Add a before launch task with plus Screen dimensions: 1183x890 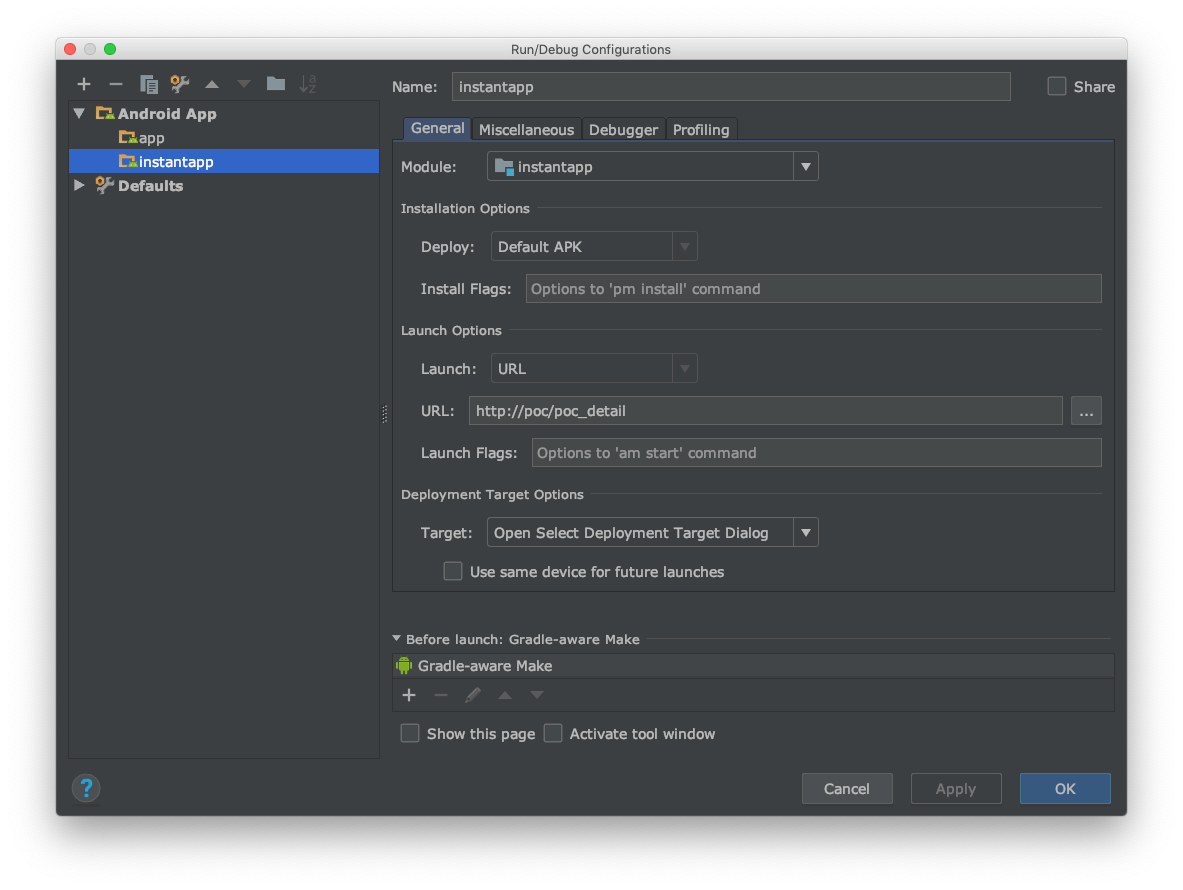(x=409, y=695)
